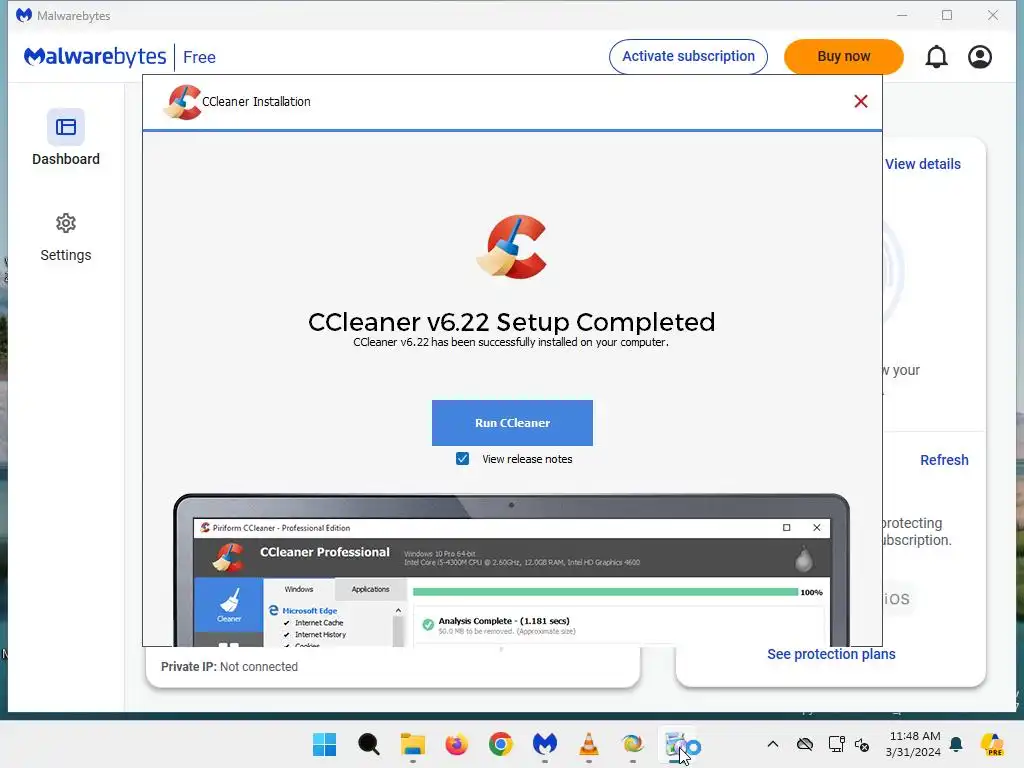
Task: Click the CCleaner logo in installer title bar
Action: [182, 102]
